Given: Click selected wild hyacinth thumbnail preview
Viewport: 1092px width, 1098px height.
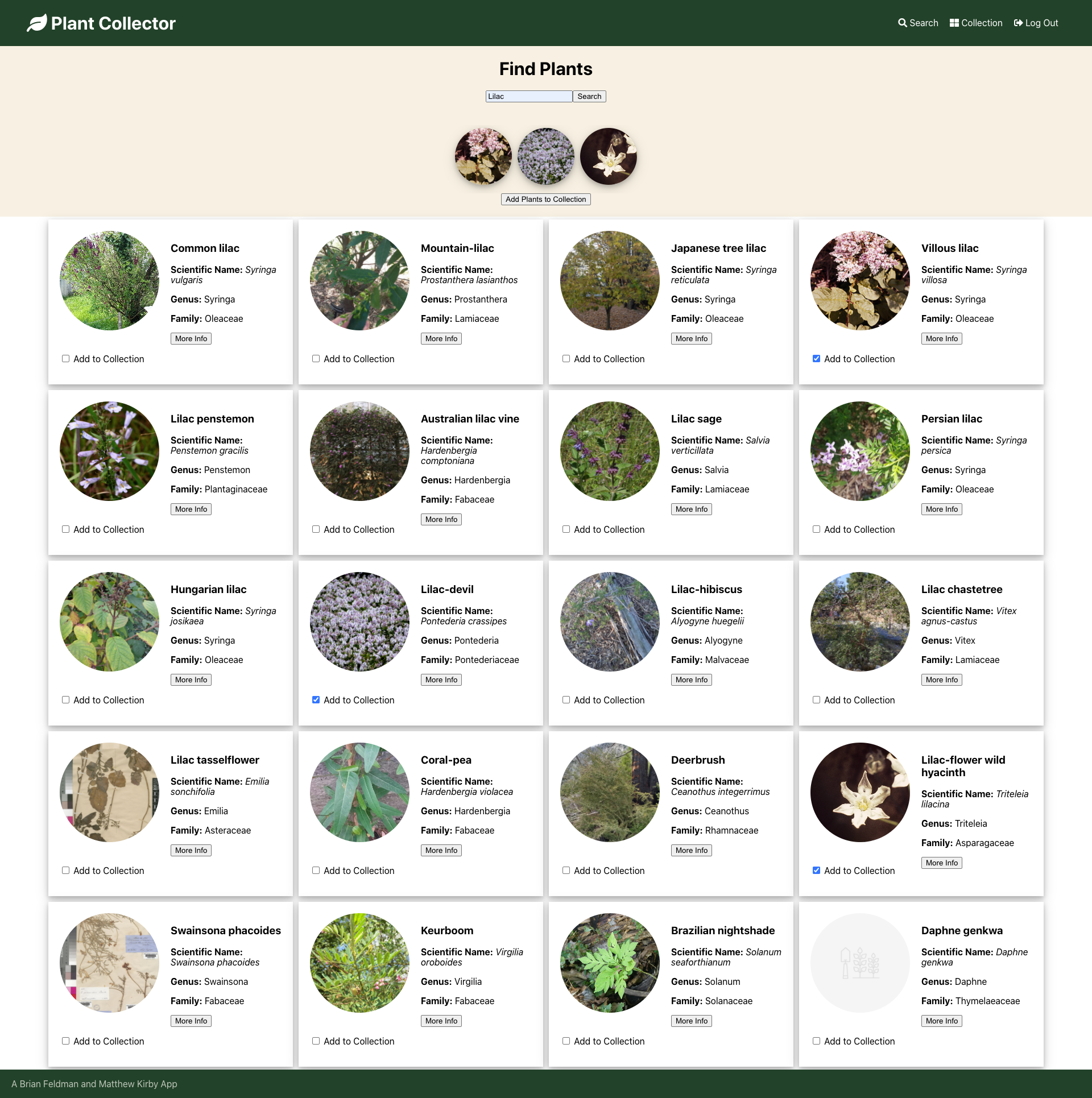Looking at the screenshot, I should click(x=609, y=156).
